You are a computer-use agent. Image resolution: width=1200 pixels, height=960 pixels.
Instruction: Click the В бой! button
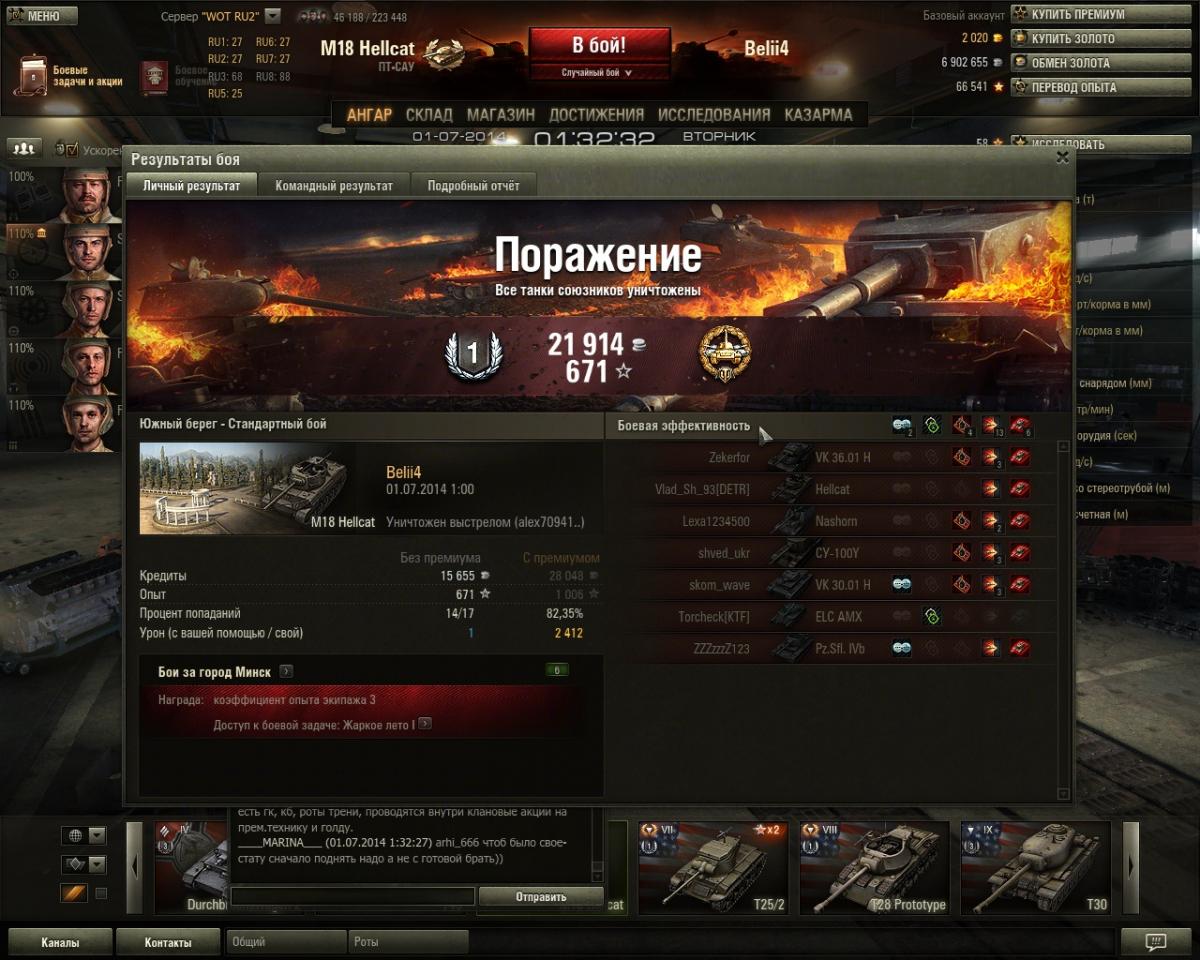tap(599, 46)
